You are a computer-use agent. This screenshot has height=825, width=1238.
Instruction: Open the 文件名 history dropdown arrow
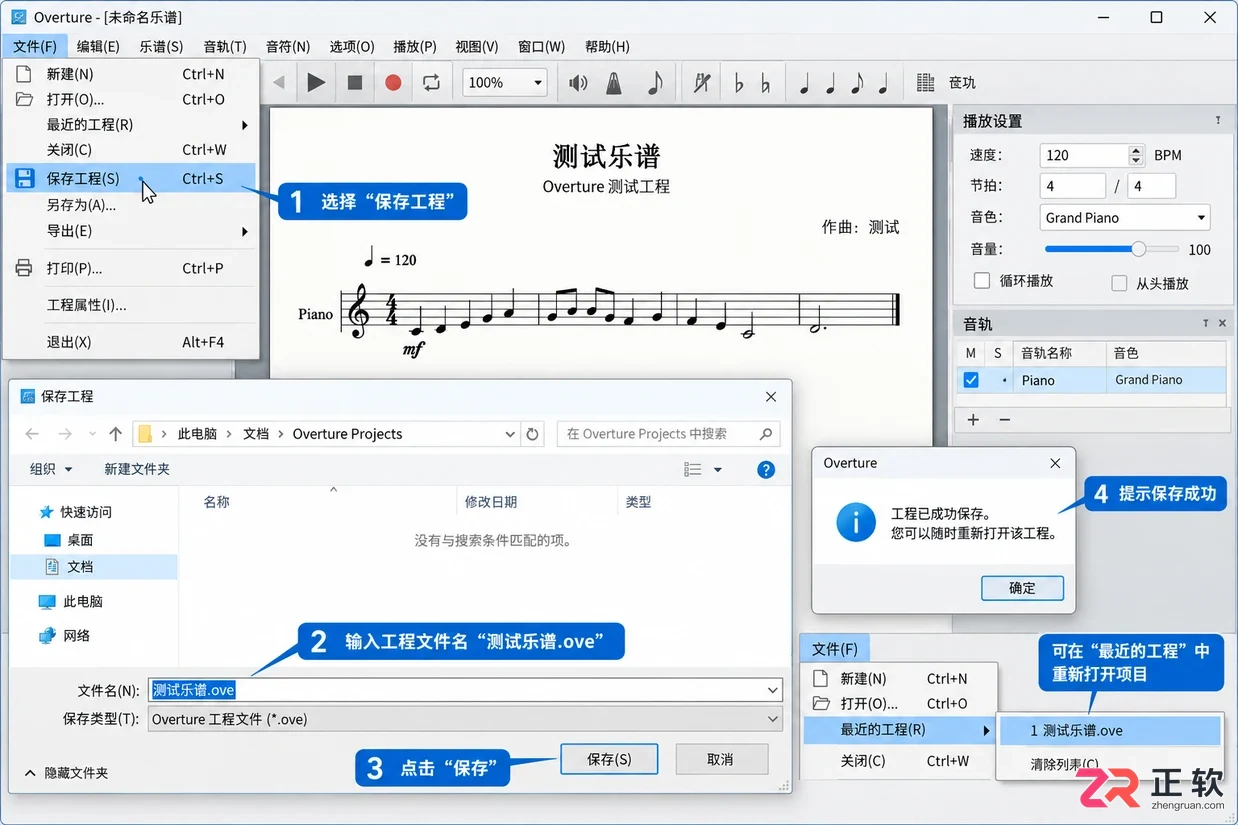click(772, 690)
